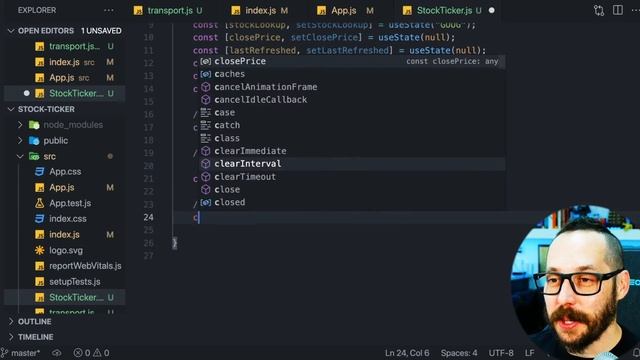Open Explorer more actions ellipsis
Image resolution: width=640 pixels, height=360 pixels.
pyautogui.click(x=109, y=10)
